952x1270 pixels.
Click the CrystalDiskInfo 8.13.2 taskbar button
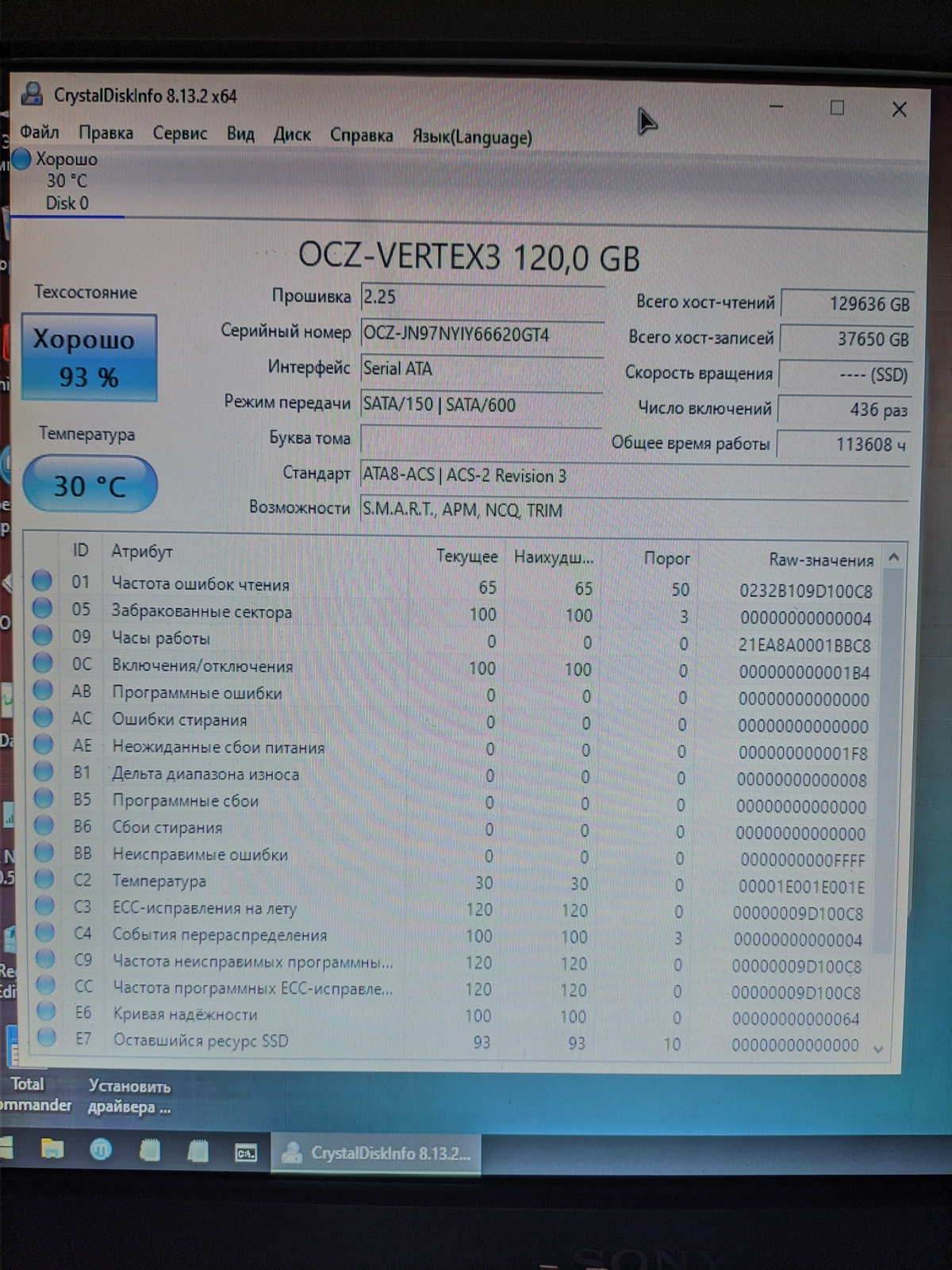click(x=376, y=1153)
